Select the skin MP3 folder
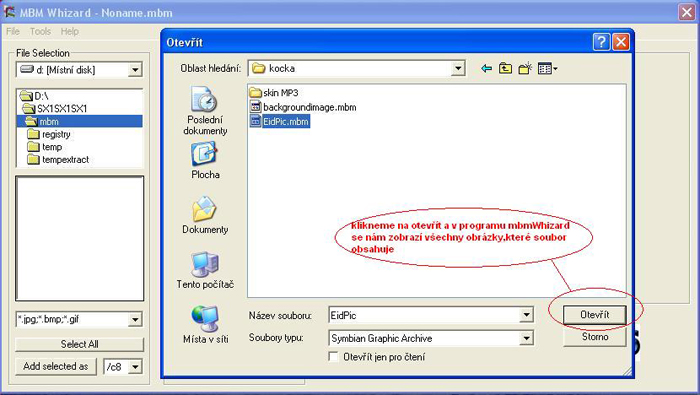The width and height of the screenshot is (700, 395). 274,93
